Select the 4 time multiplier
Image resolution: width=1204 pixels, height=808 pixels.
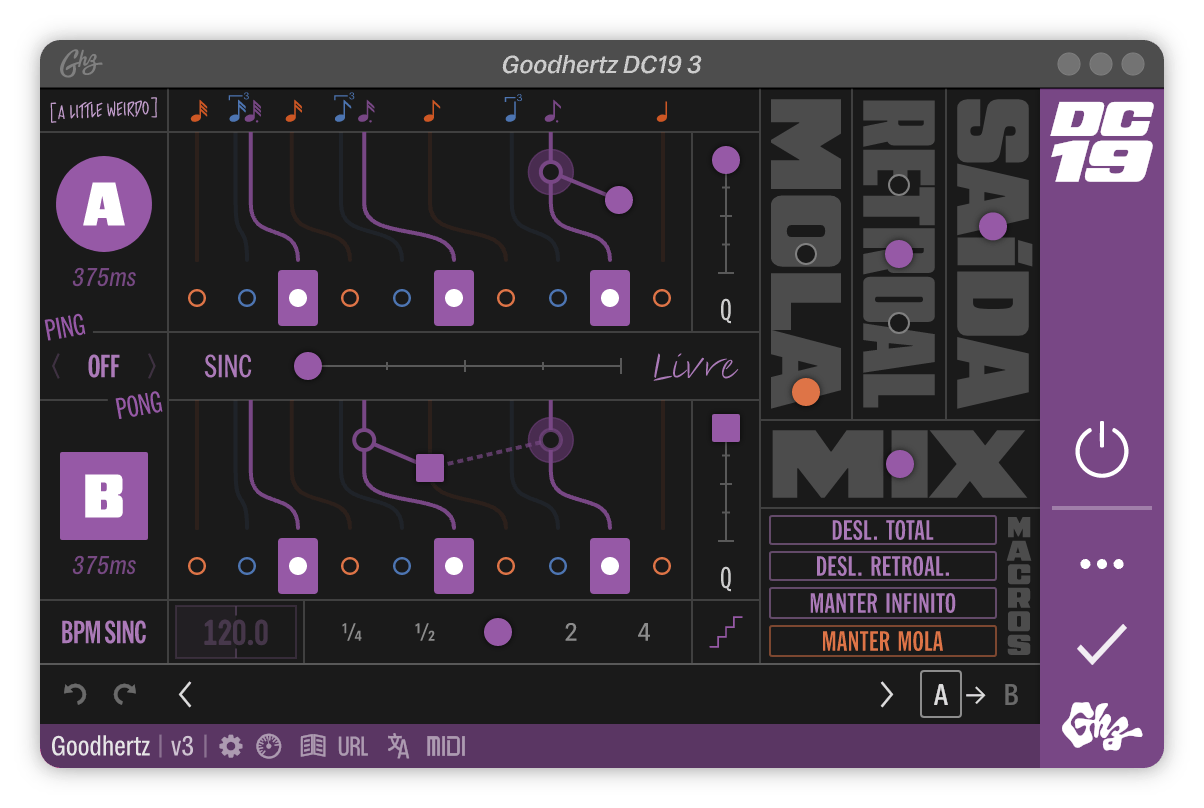[x=644, y=632]
